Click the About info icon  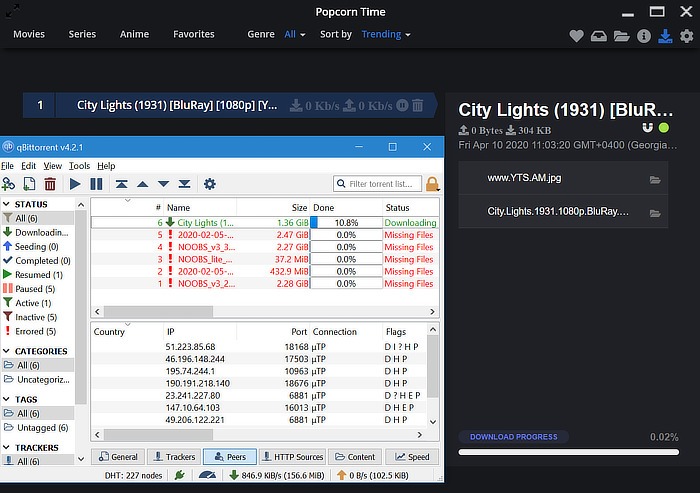tap(643, 36)
